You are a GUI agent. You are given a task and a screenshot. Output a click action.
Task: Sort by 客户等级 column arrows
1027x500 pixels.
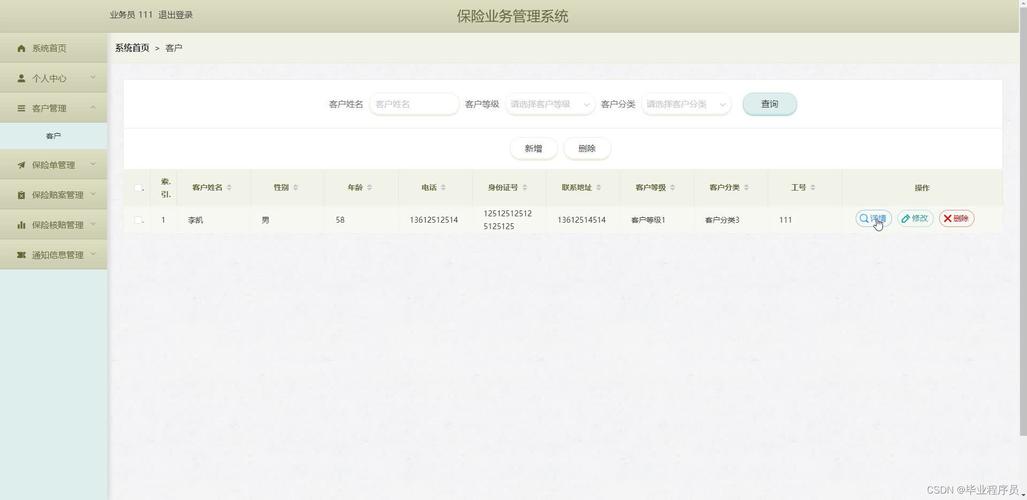click(x=673, y=187)
